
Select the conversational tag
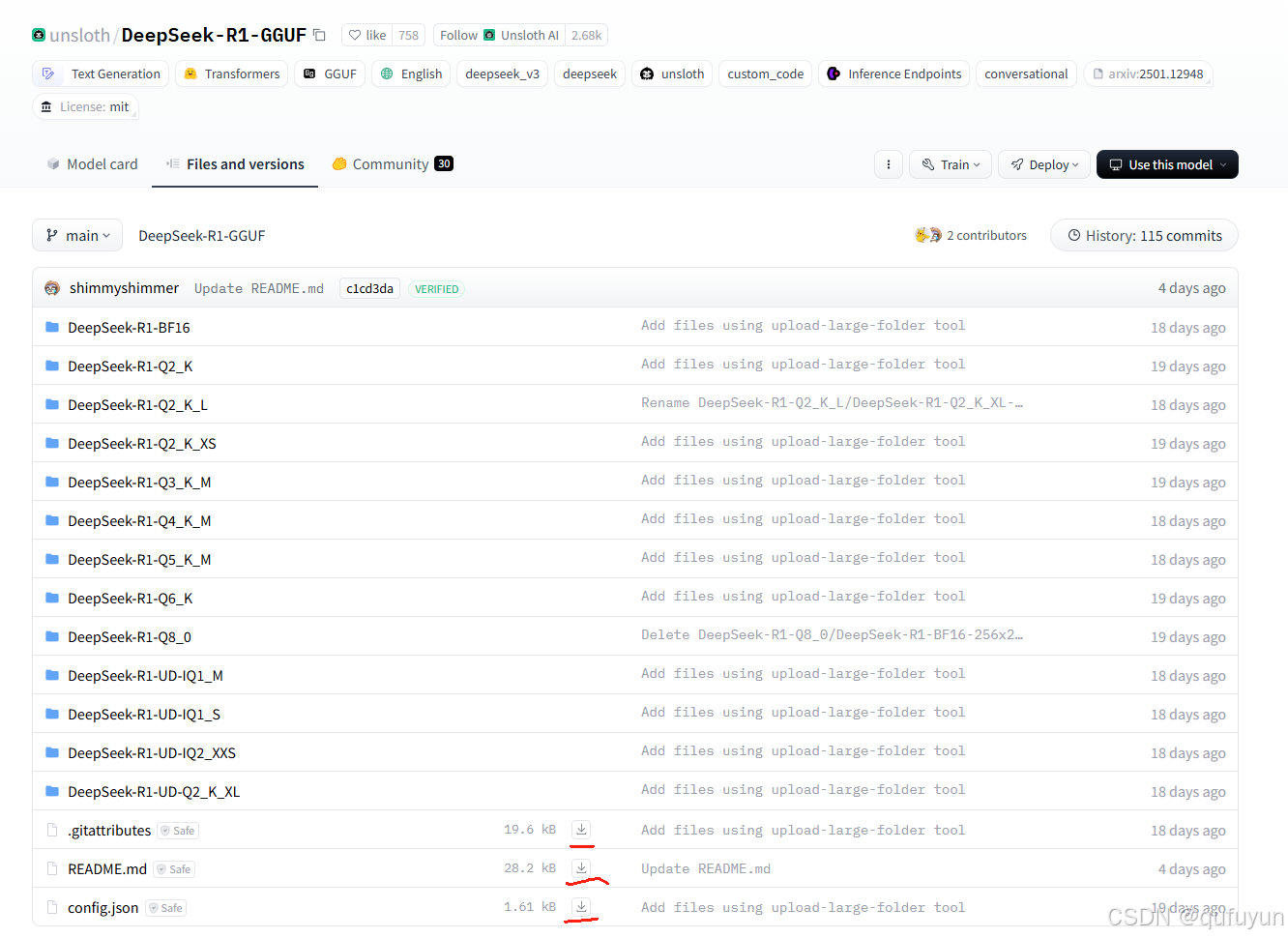[1026, 74]
